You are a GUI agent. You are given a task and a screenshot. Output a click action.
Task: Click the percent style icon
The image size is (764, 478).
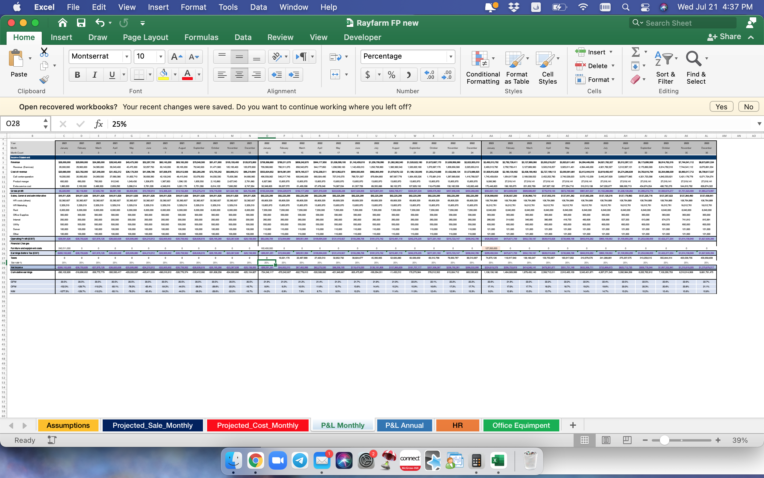(391, 75)
